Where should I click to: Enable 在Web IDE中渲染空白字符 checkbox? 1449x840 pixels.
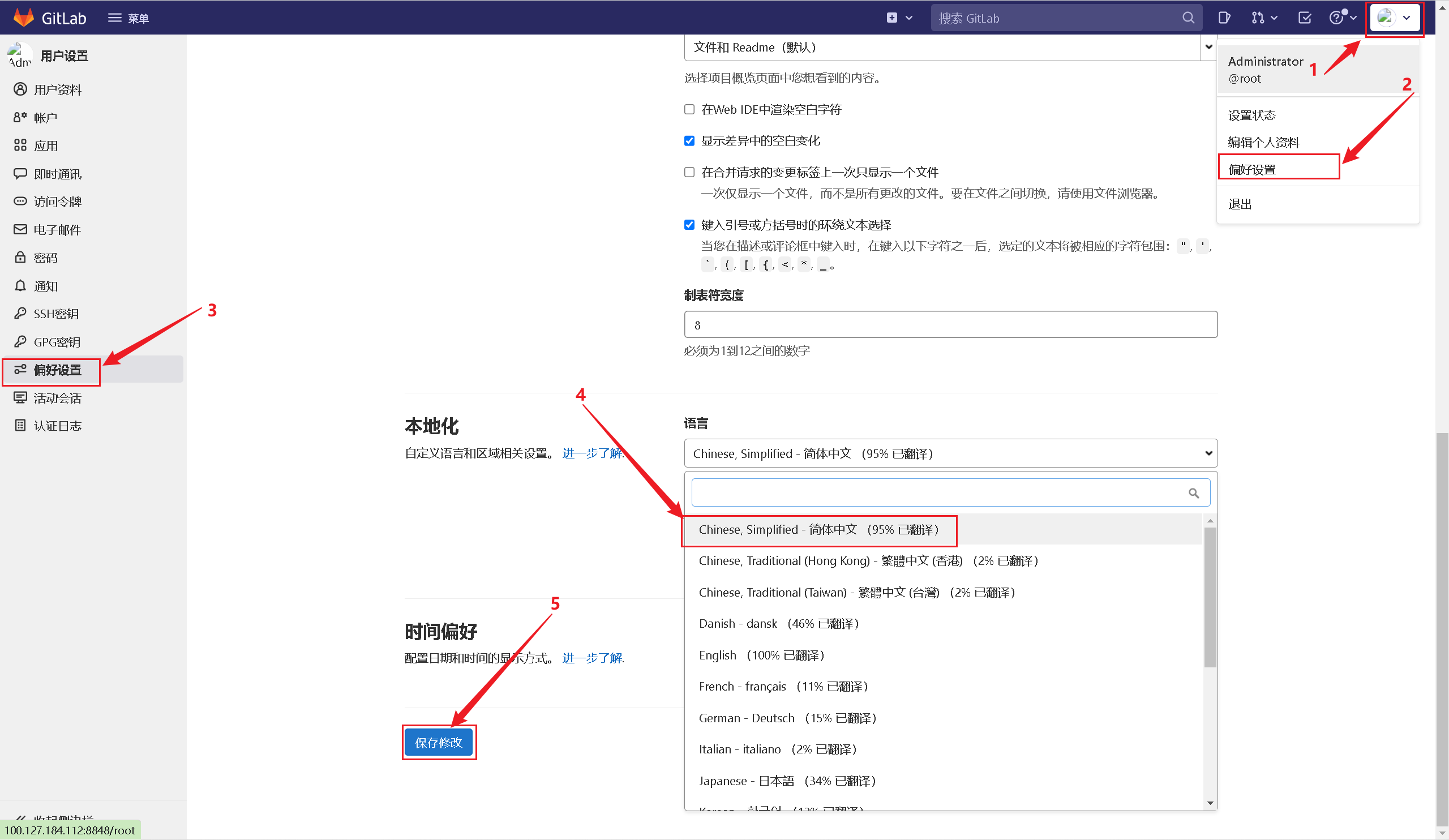coord(689,109)
